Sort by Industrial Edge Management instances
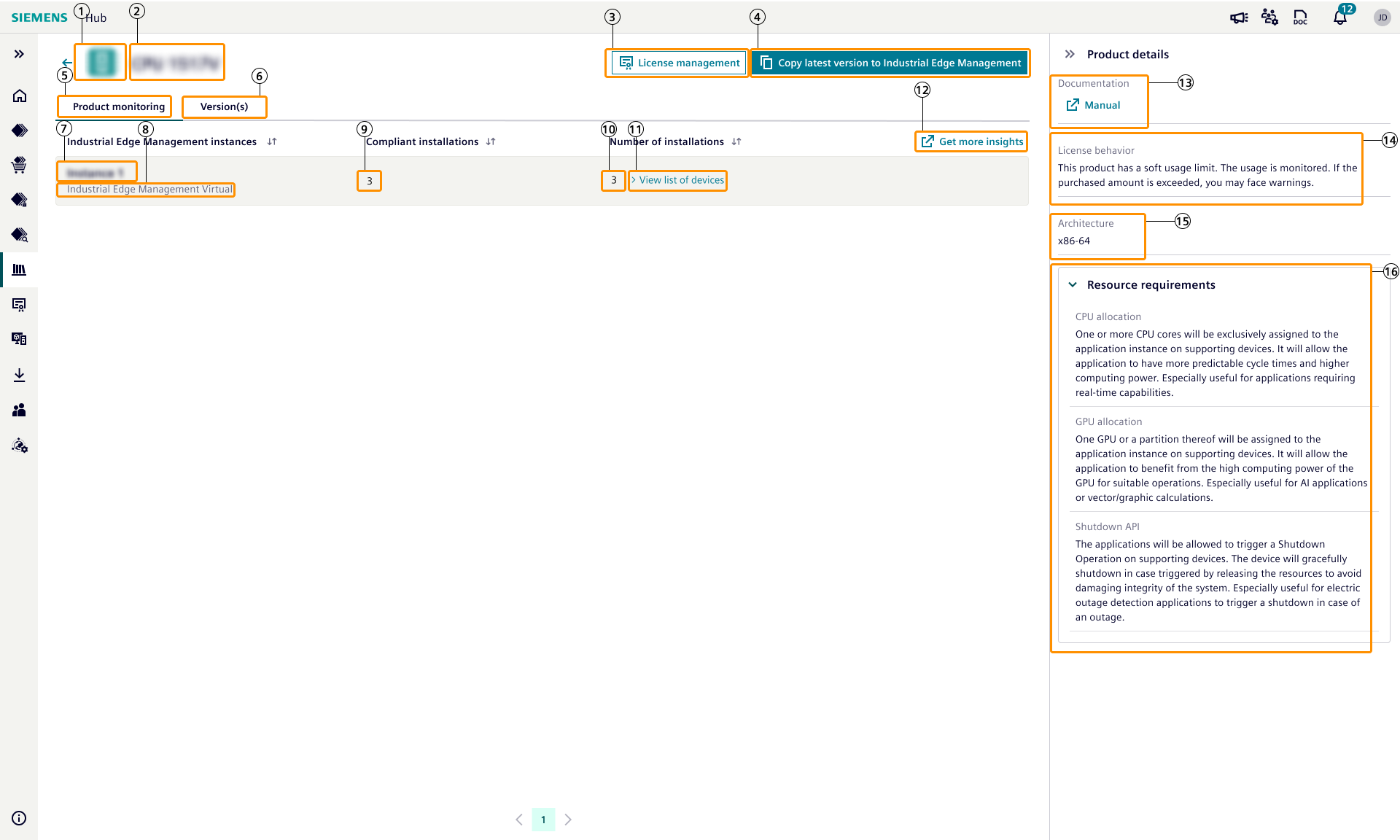 [271, 141]
